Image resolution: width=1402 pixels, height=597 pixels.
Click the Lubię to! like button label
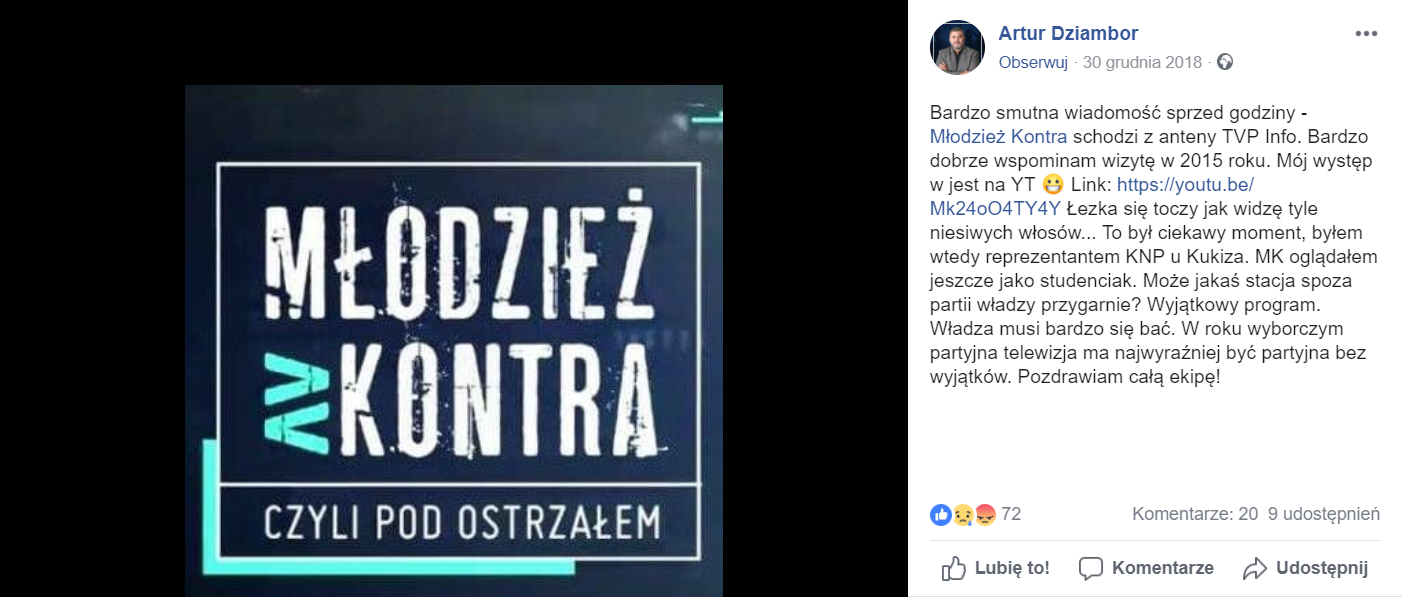[x=1012, y=568]
